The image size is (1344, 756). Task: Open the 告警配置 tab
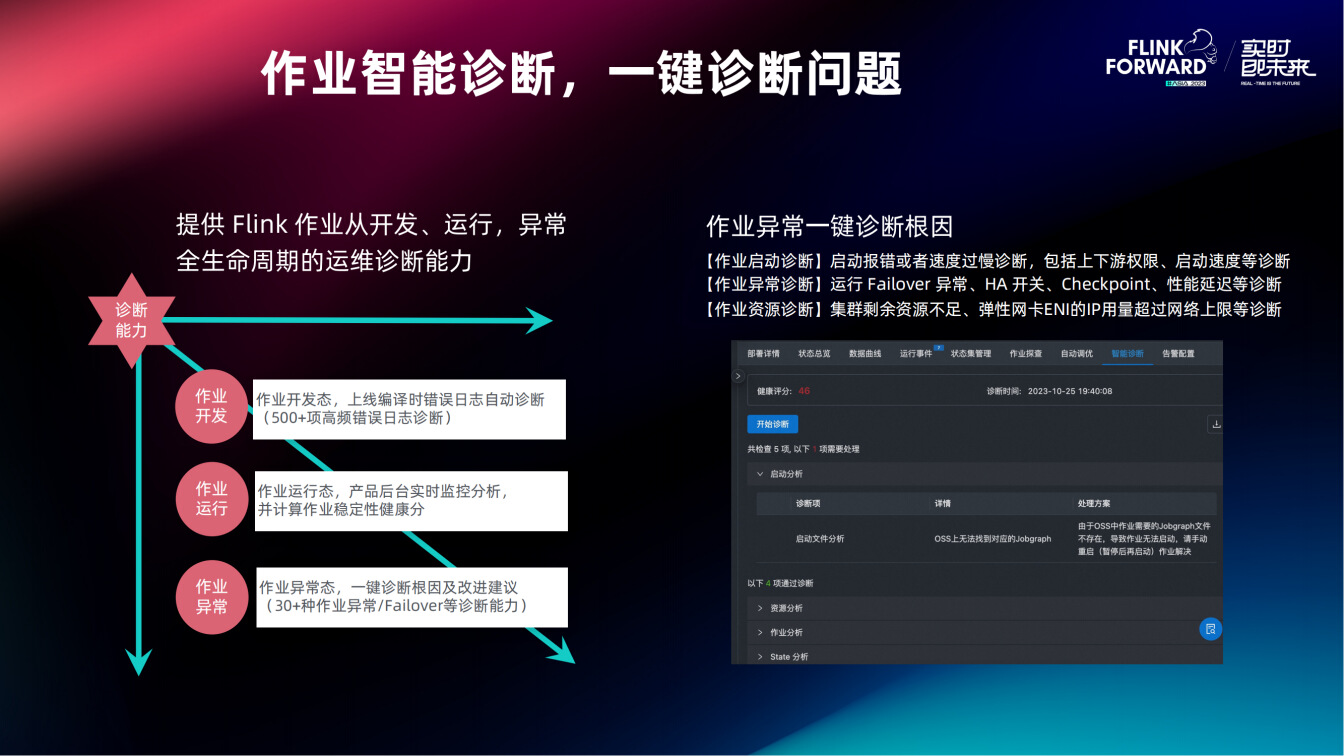(x=1178, y=354)
